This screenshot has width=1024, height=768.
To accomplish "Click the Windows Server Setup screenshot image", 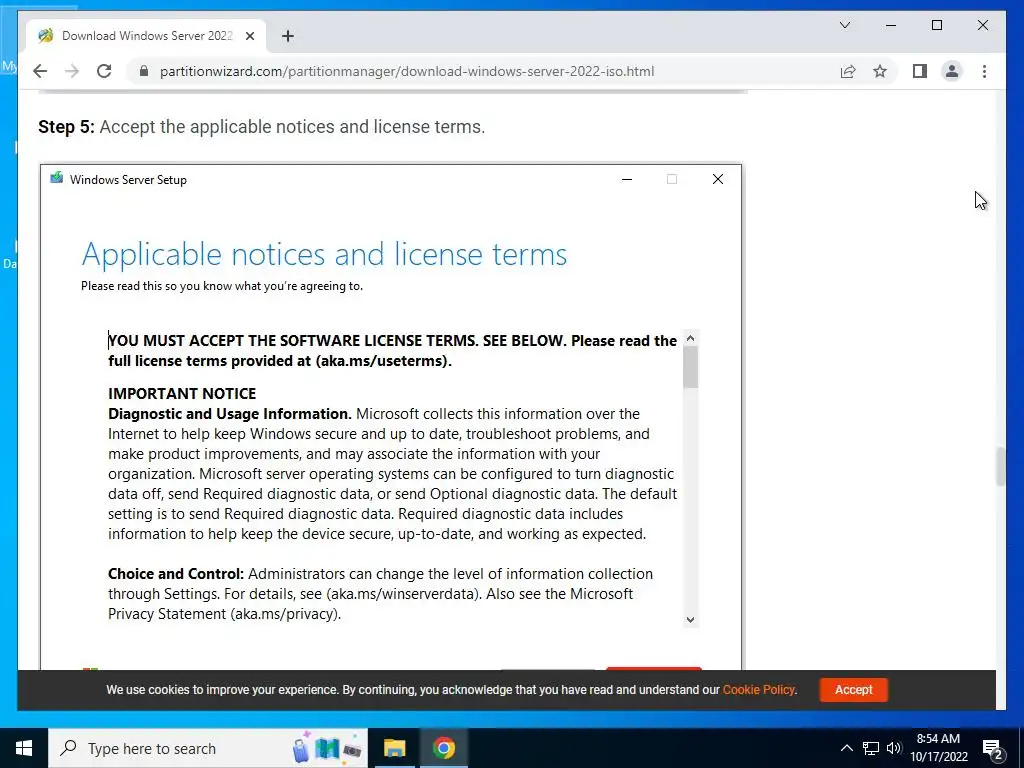I will tap(391, 418).
